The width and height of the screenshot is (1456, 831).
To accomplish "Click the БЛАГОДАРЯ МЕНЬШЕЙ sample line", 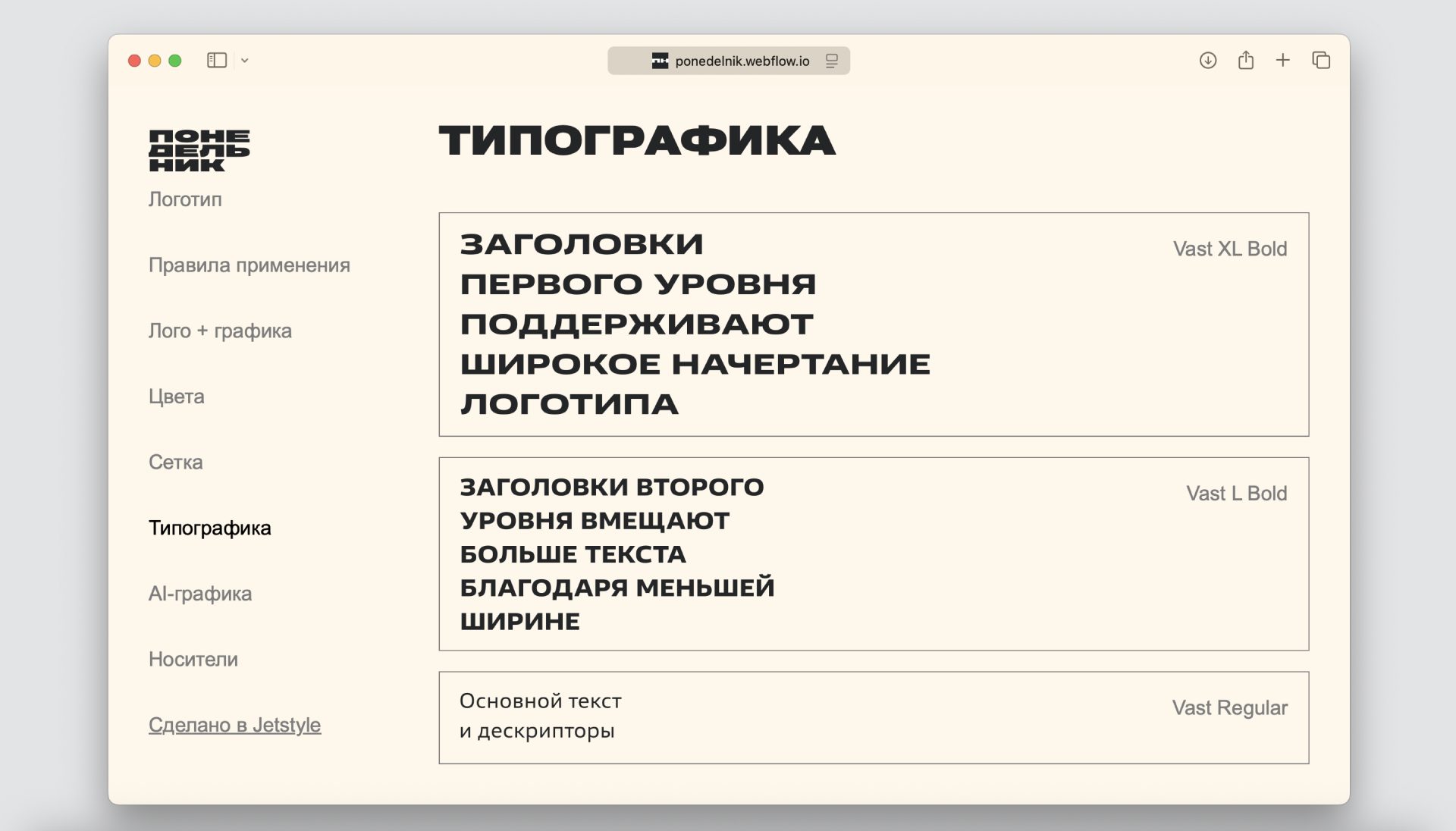I will (617, 588).
